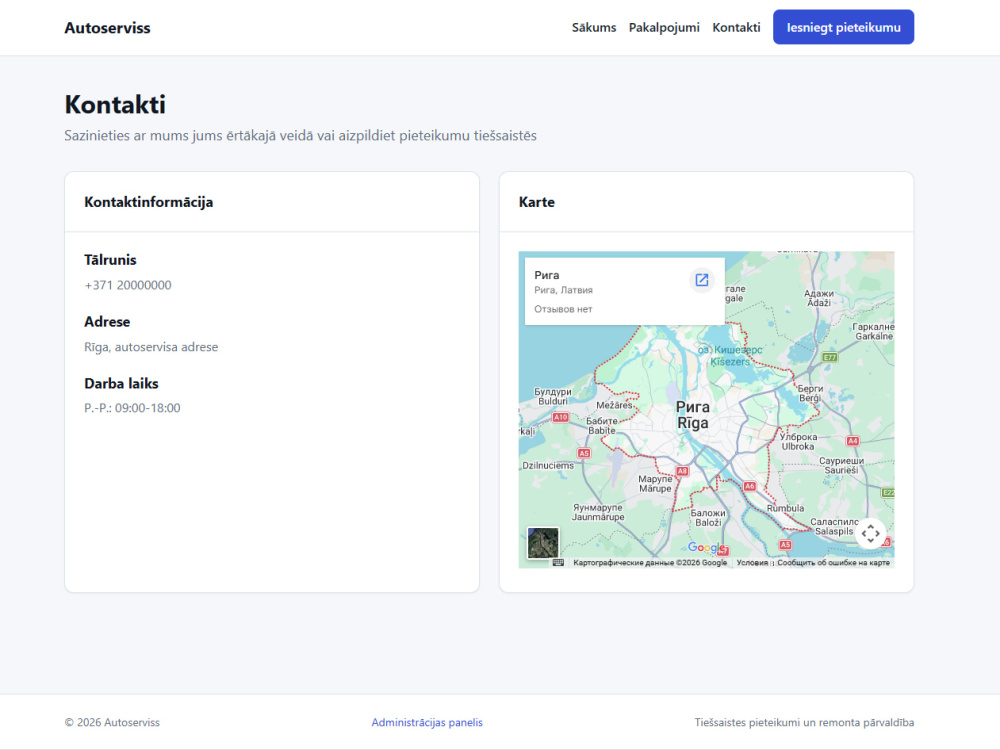
Task: Click the Rumbula label on the map
Action: (785, 508)
